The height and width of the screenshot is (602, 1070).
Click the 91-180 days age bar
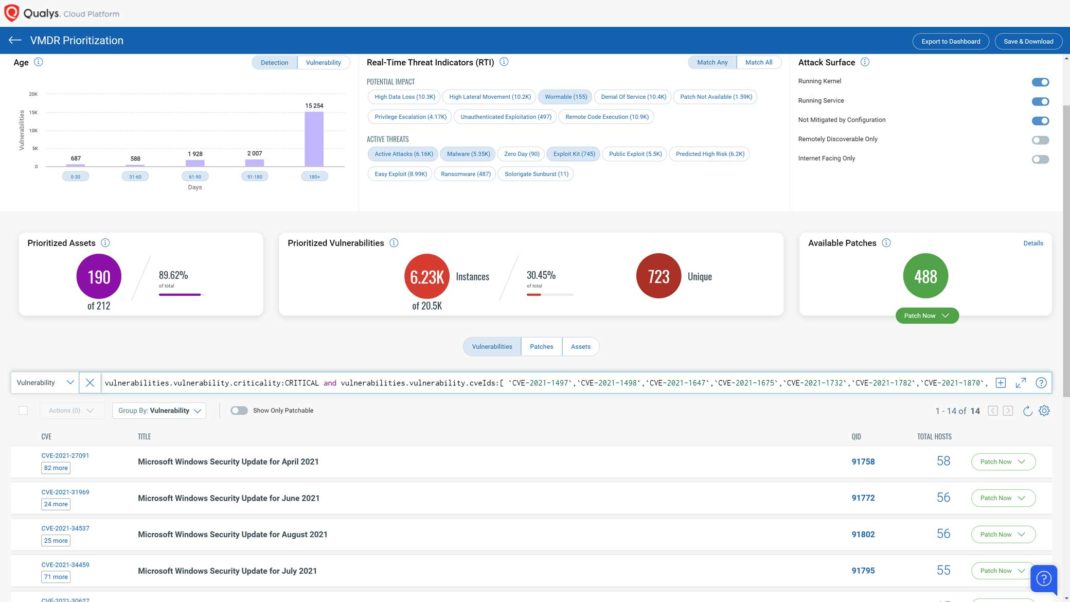coord(255,163)
